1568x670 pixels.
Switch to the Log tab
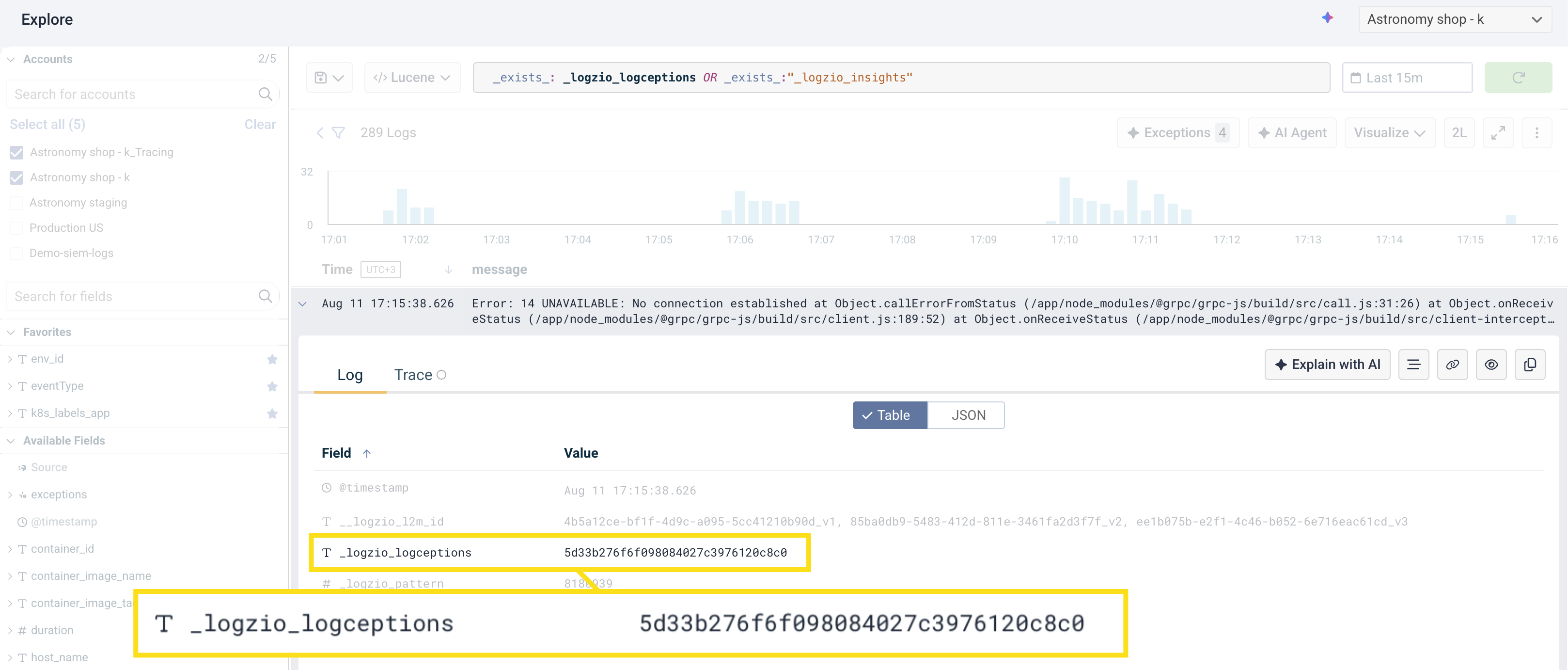pos(350,375)
